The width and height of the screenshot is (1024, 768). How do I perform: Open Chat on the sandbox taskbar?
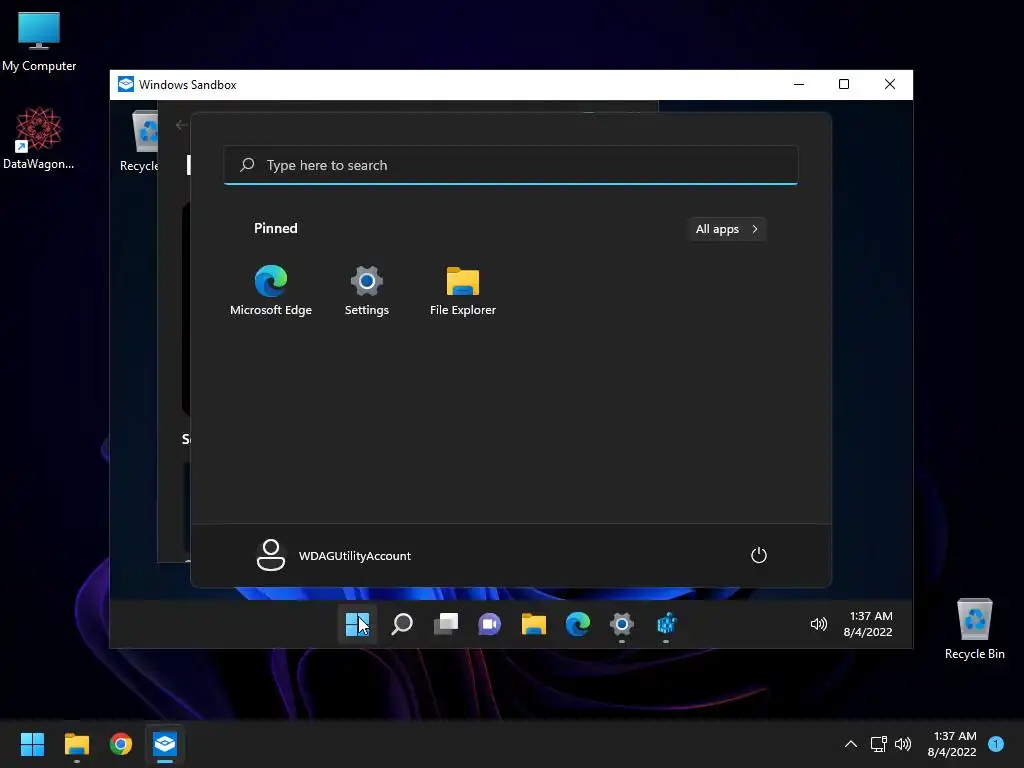coord(490,624)
